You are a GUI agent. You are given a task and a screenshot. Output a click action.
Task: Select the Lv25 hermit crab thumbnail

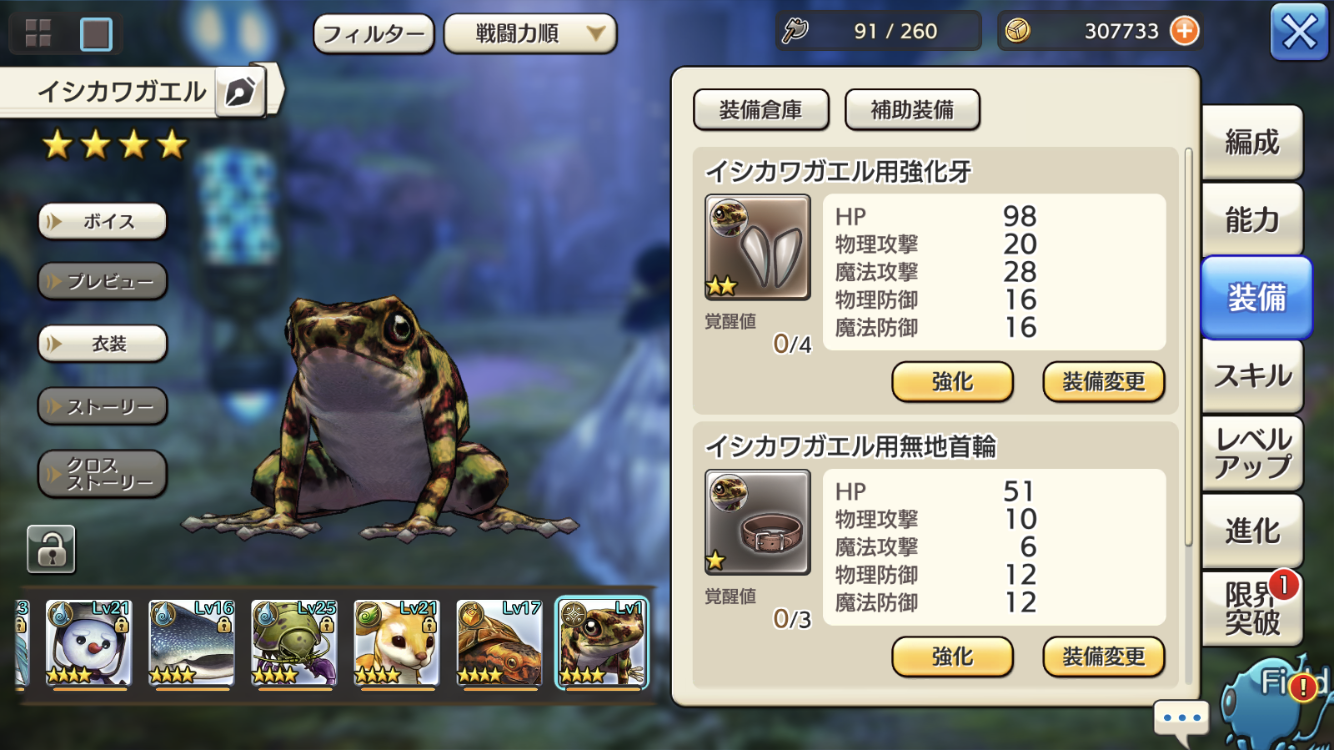[x=294, y=643]
